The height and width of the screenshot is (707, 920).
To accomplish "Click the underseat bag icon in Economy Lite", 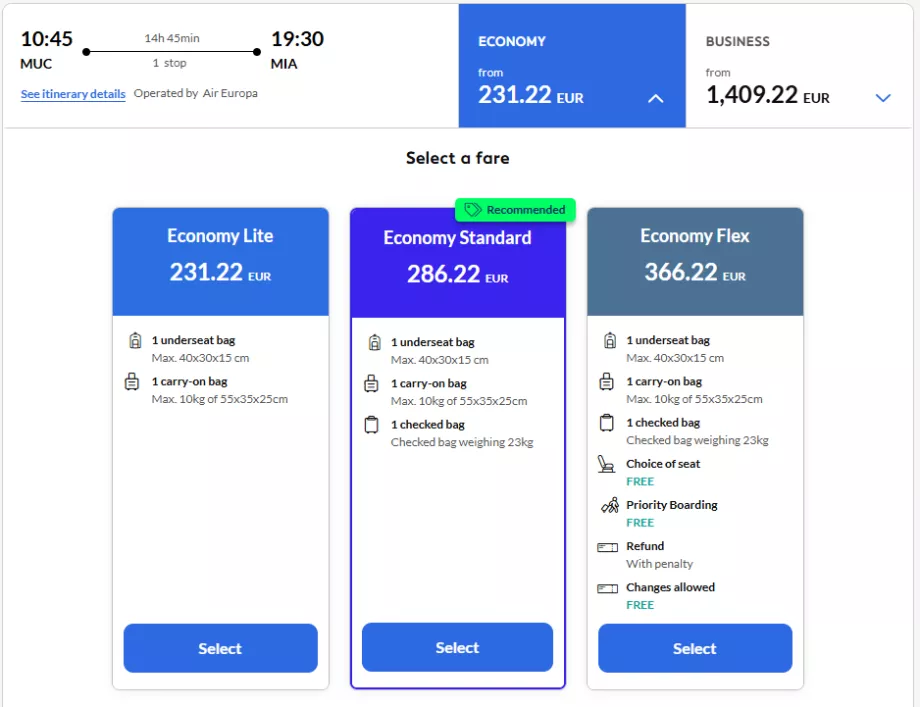I will click(135, 340).
